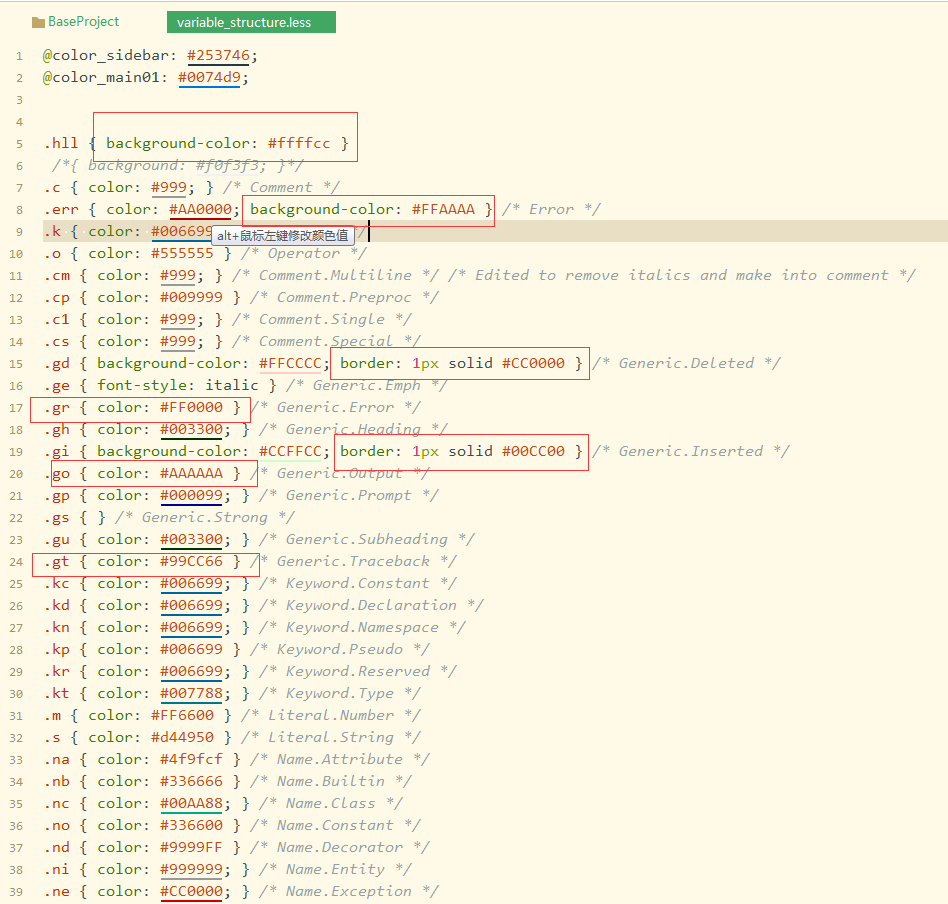Click line number 24 in the gutter
Image resolution: width=948 pixels, height=904 pixels.
[x=16, y=562]
